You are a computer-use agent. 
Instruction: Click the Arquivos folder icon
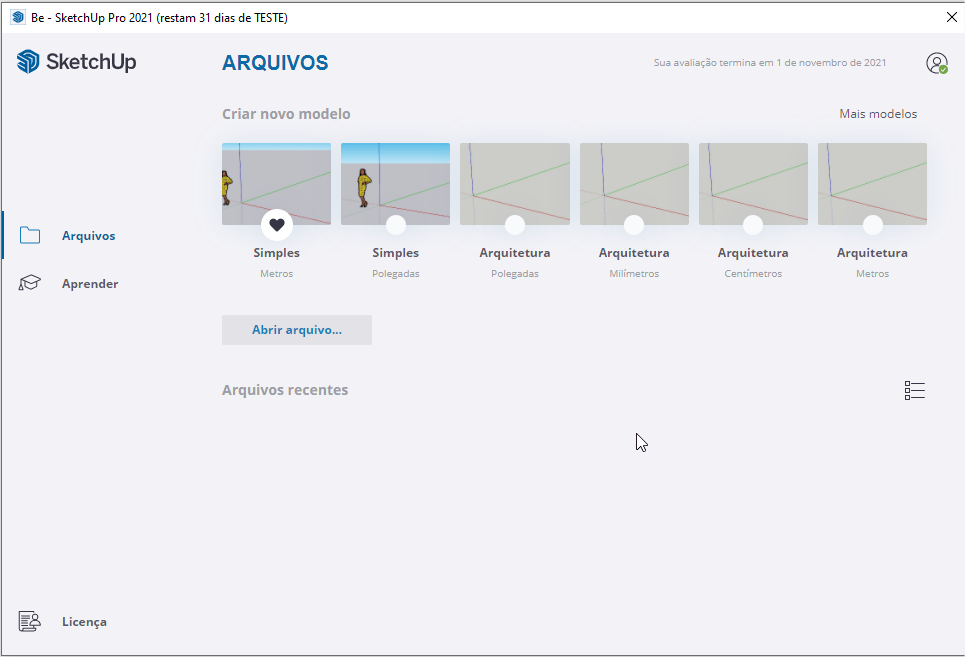coord(30,235)
